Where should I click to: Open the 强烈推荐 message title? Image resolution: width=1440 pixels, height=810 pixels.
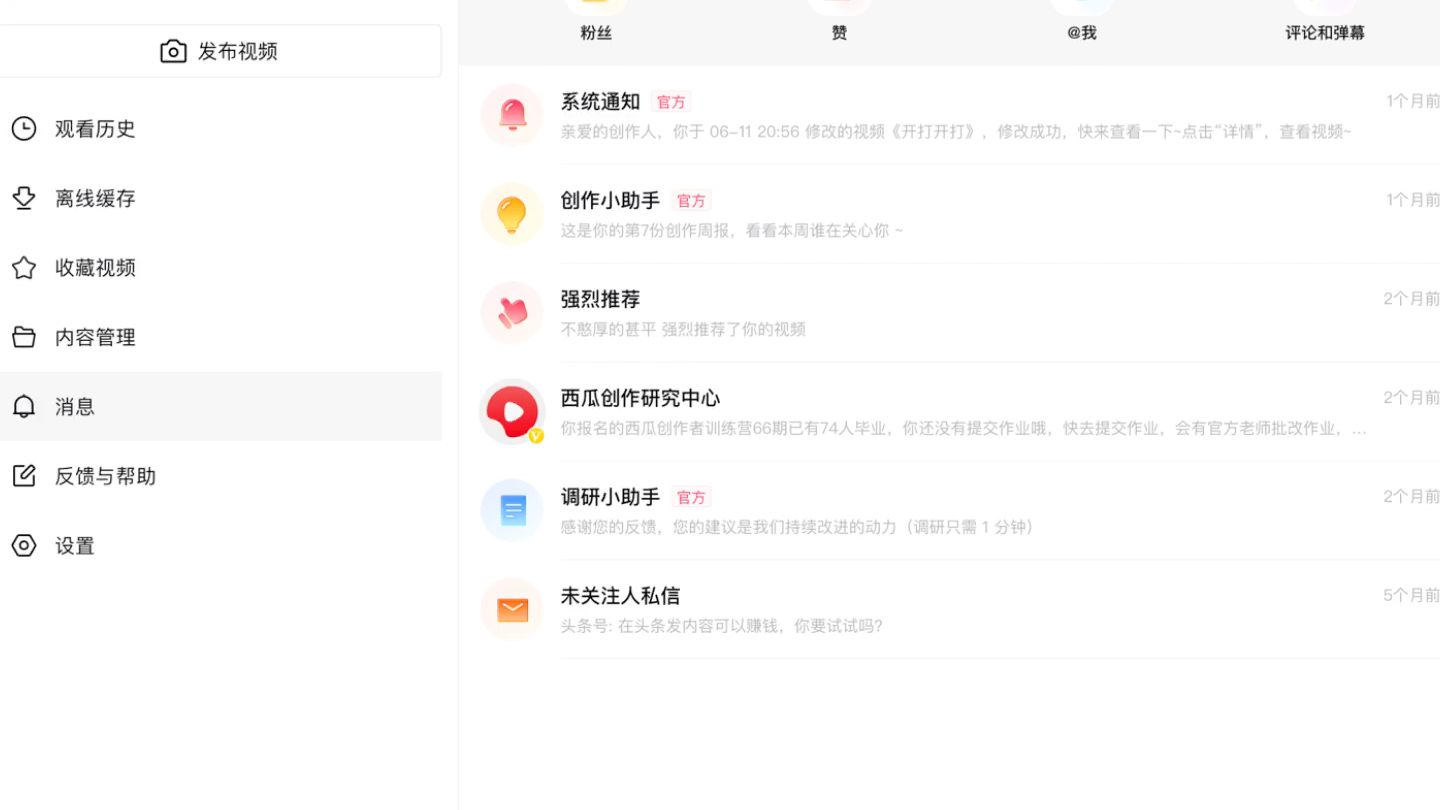click(600, 299)
